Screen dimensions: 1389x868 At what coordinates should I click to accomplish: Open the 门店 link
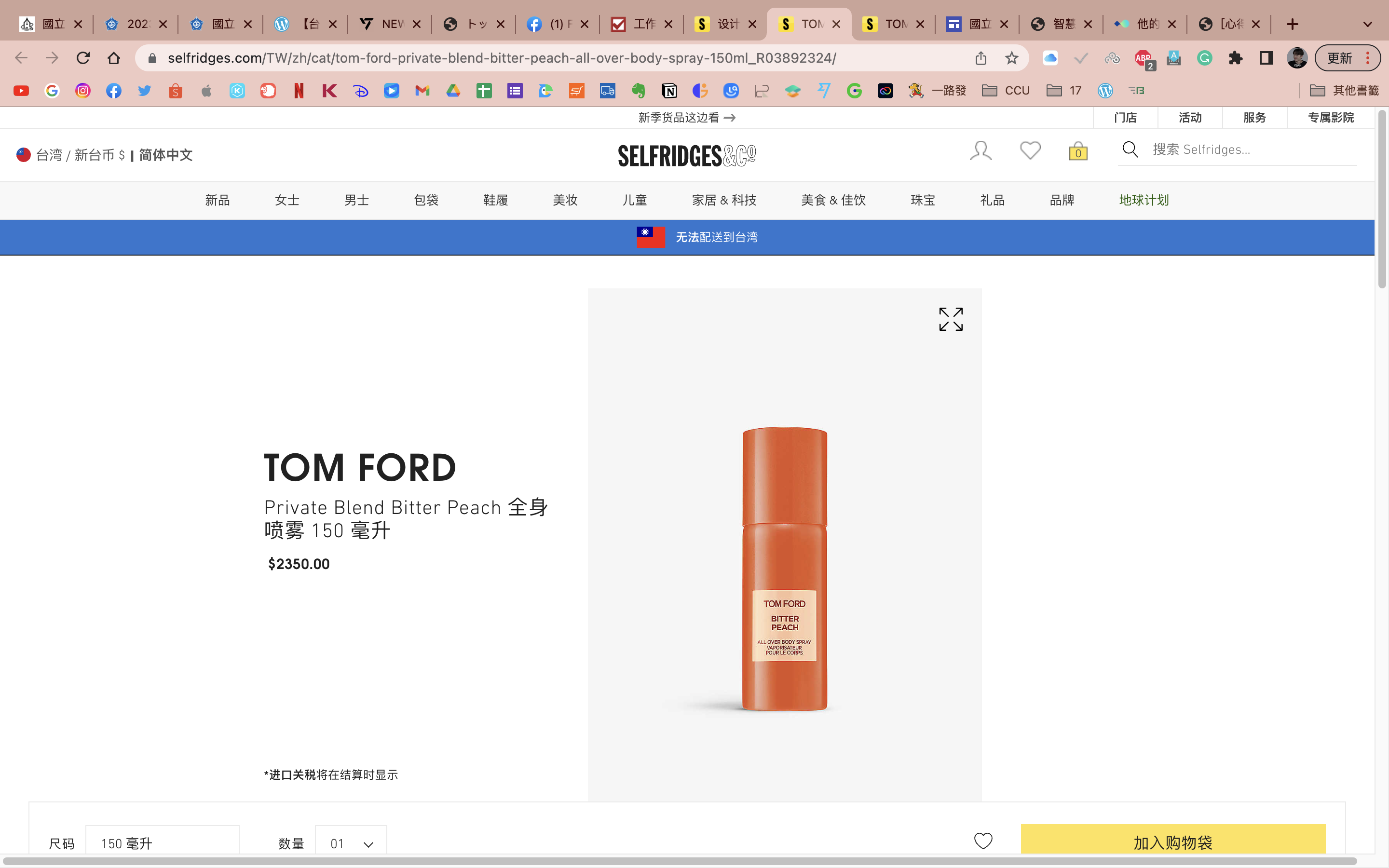tap(1125, 118)
